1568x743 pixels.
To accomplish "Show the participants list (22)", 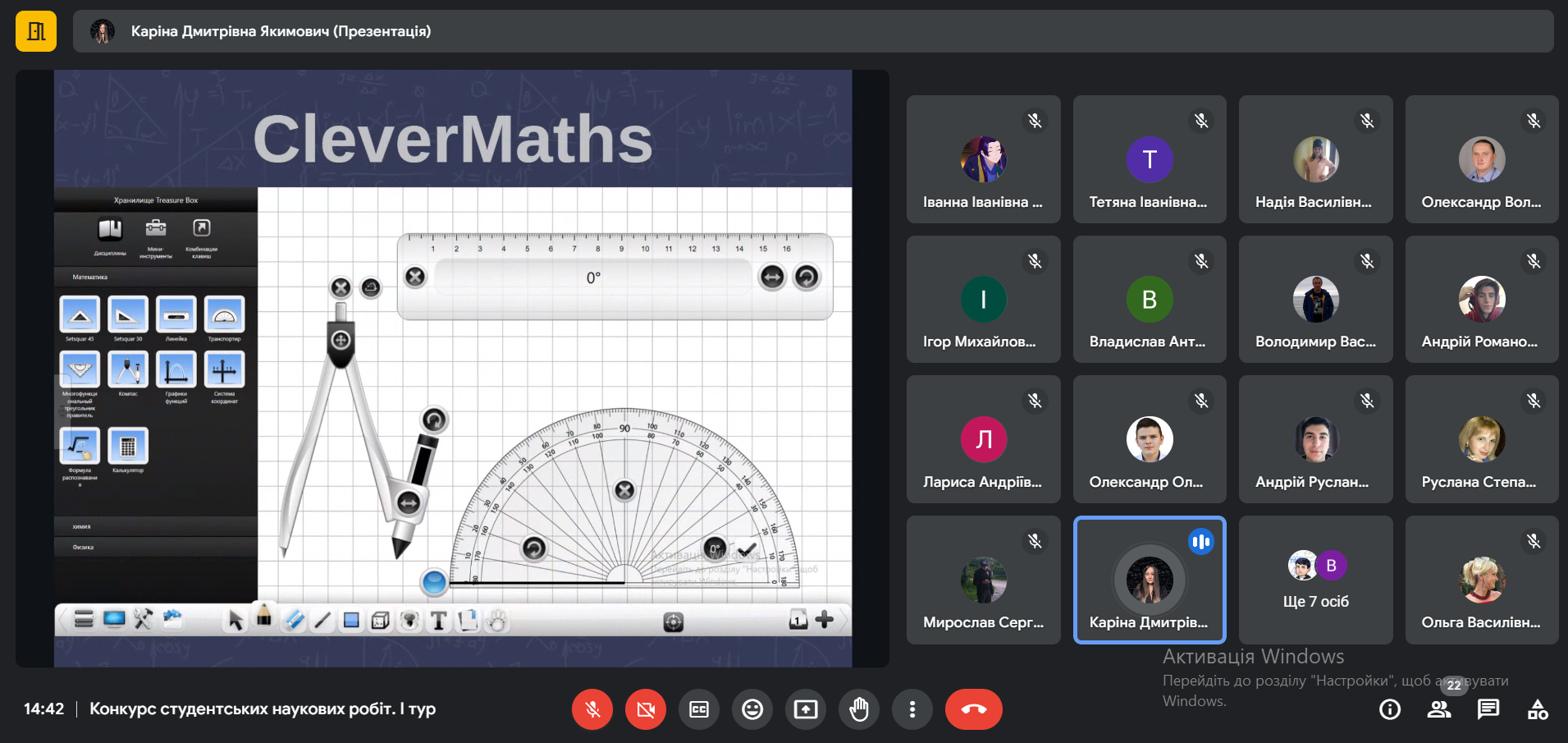I will coord(1439,709).
